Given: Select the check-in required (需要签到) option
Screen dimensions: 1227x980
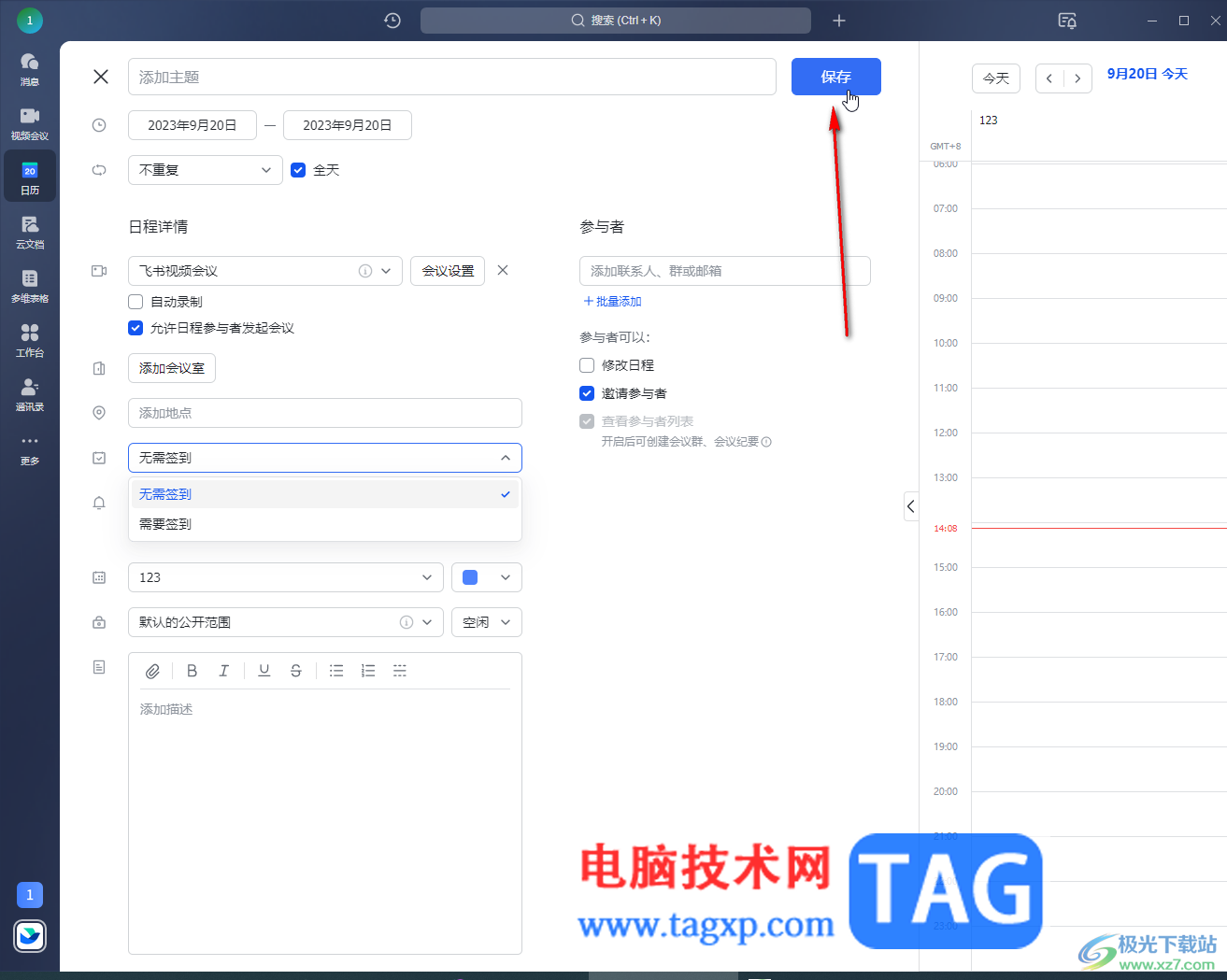Looking at the screenshot, I should coord(325,524).
